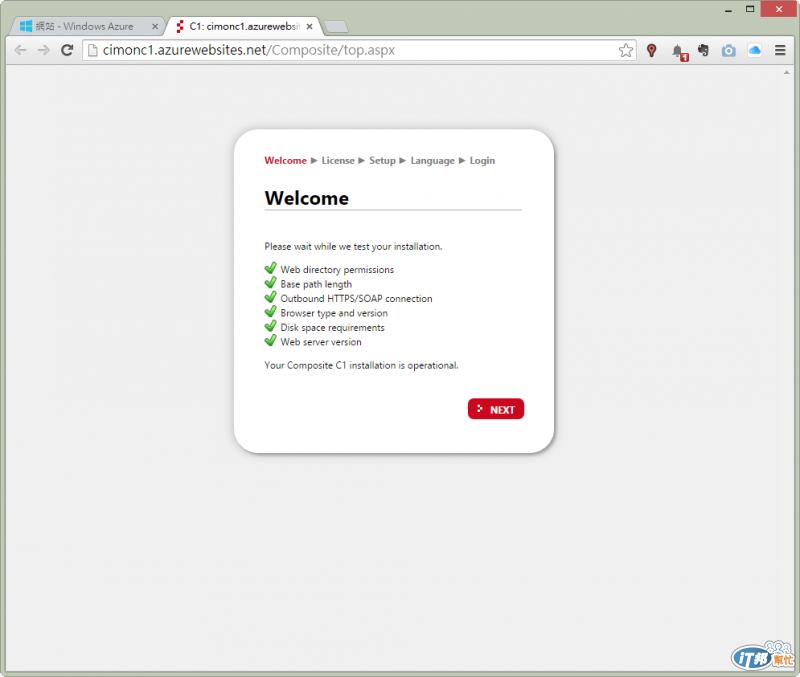800x677 pixels.
Task: Click the 'Base path length' text
Action: pos(316,284)
